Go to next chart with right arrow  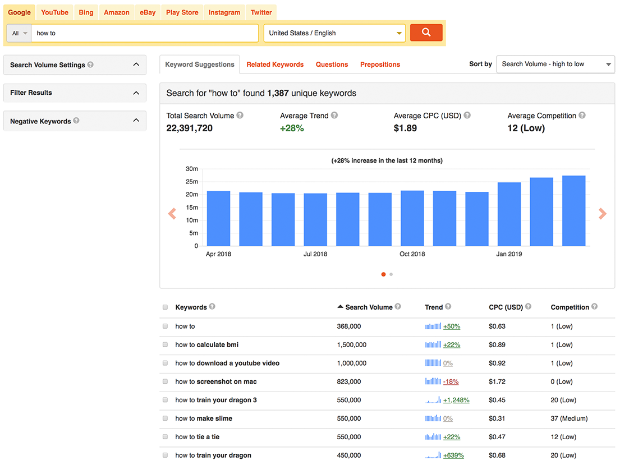coord(602,214)
